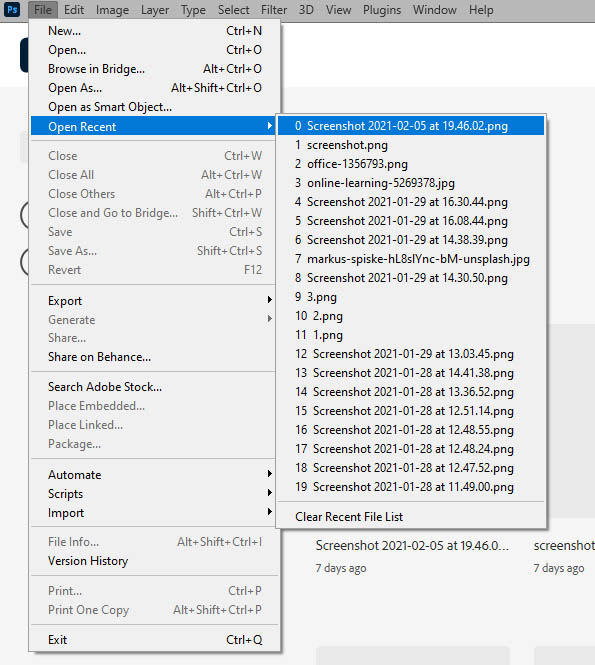Expand the Open Recent submenu arrow
This screenshot has height=665, width=595.
point(270,126)
